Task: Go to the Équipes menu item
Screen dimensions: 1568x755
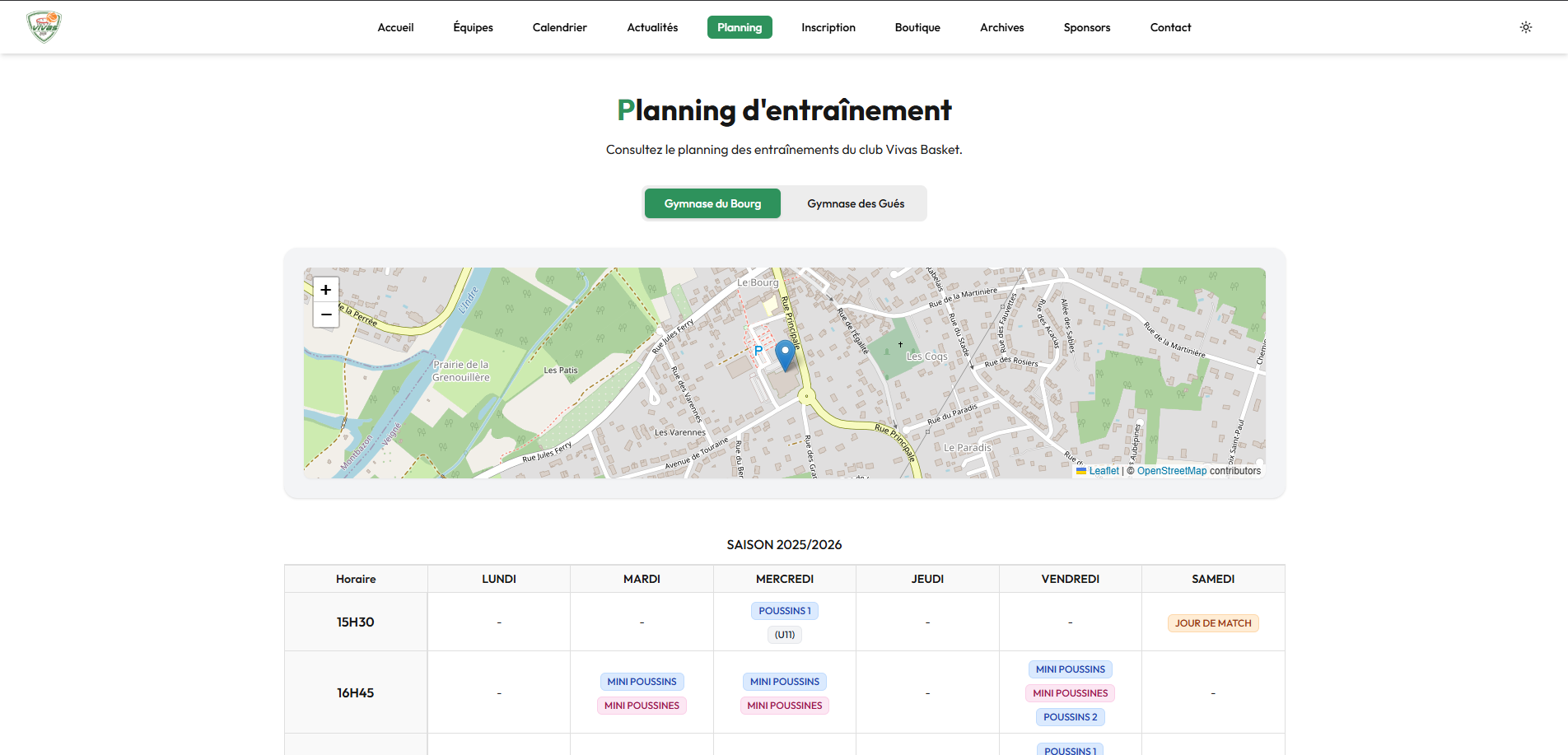Action: point(473,27)
